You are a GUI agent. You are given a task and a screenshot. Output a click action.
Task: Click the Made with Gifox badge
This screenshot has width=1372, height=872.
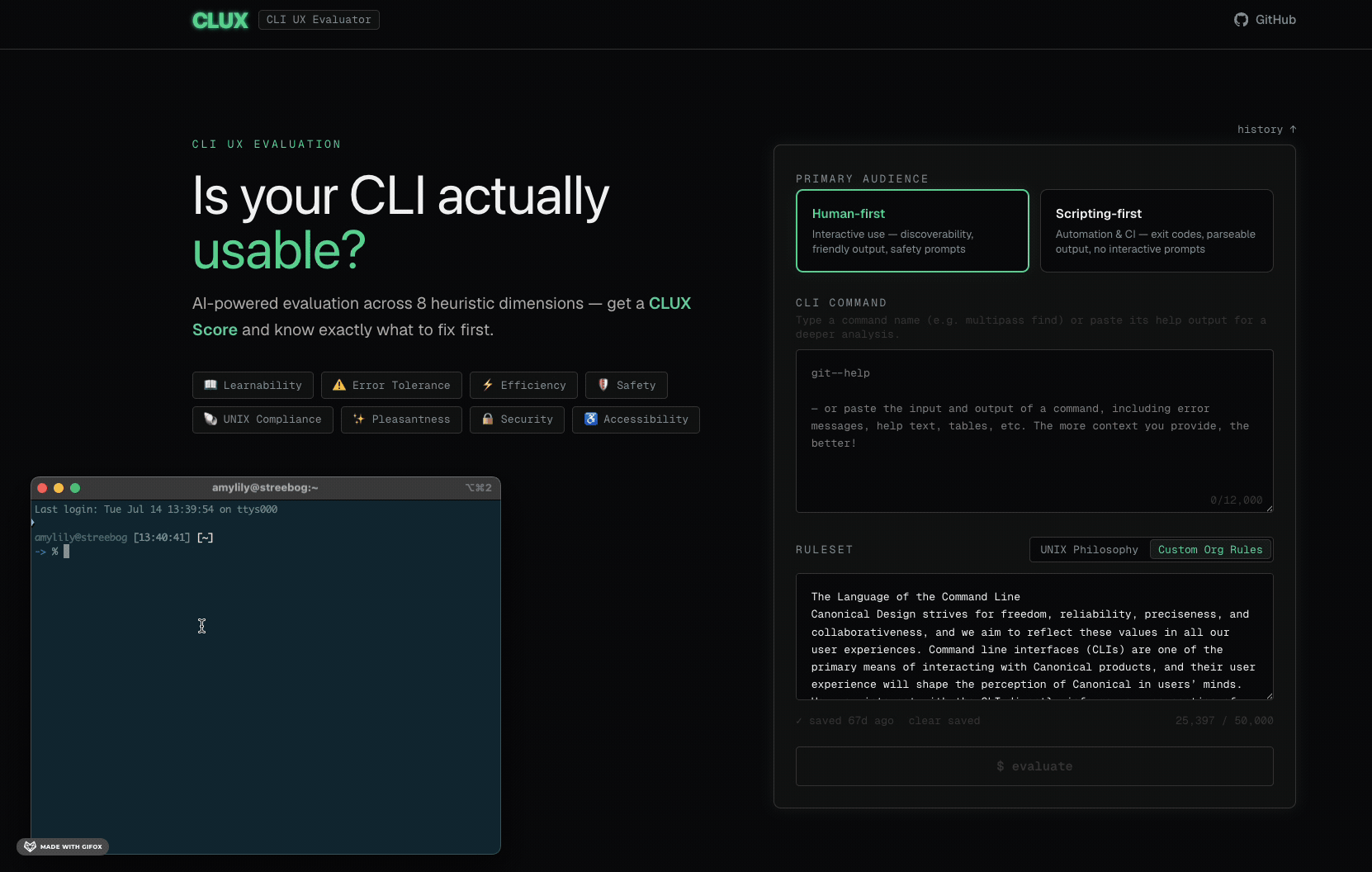tap(63, 846)
